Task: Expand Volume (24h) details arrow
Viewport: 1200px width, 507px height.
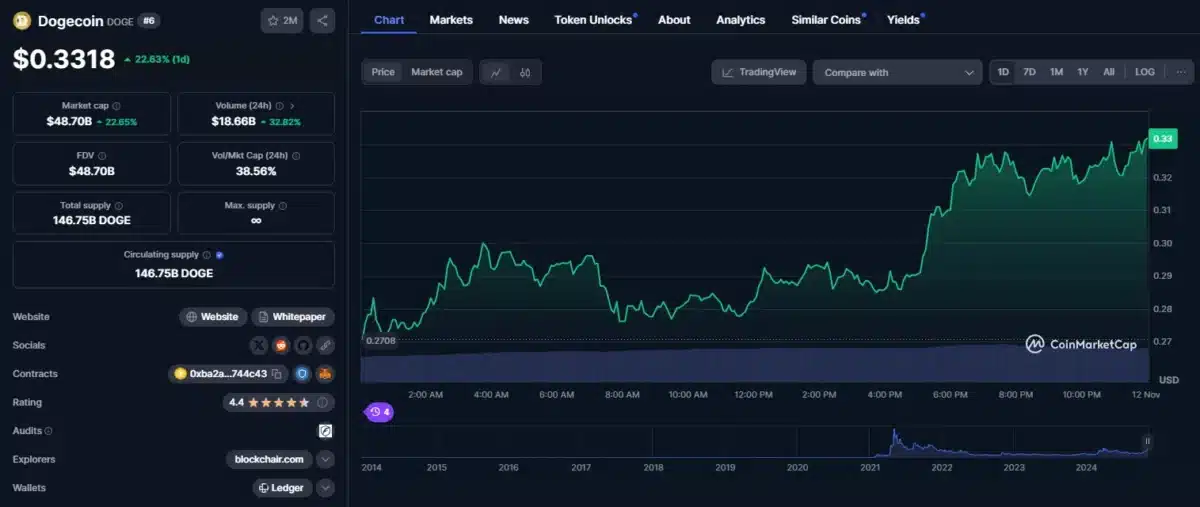Action: pyautogui.click(x=292, y=105)
